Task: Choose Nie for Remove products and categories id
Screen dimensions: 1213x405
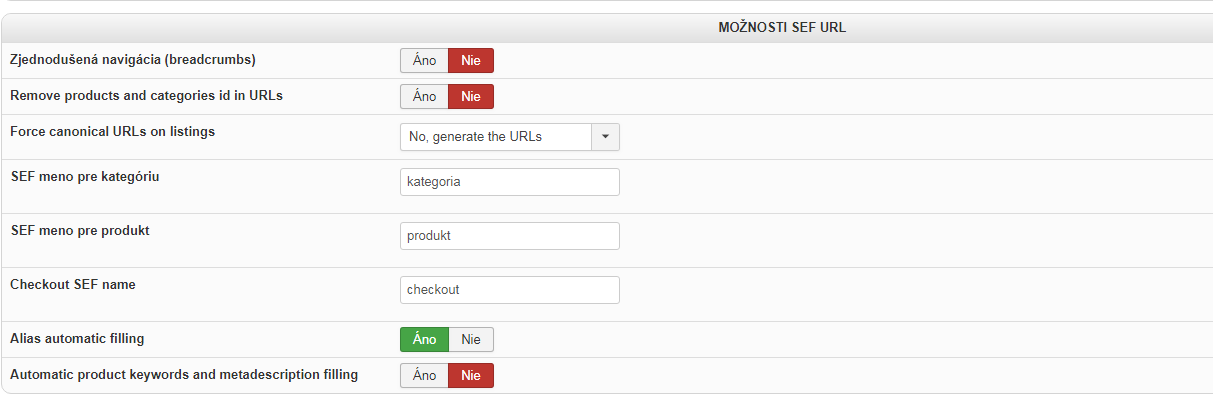Action: (471, 97)
